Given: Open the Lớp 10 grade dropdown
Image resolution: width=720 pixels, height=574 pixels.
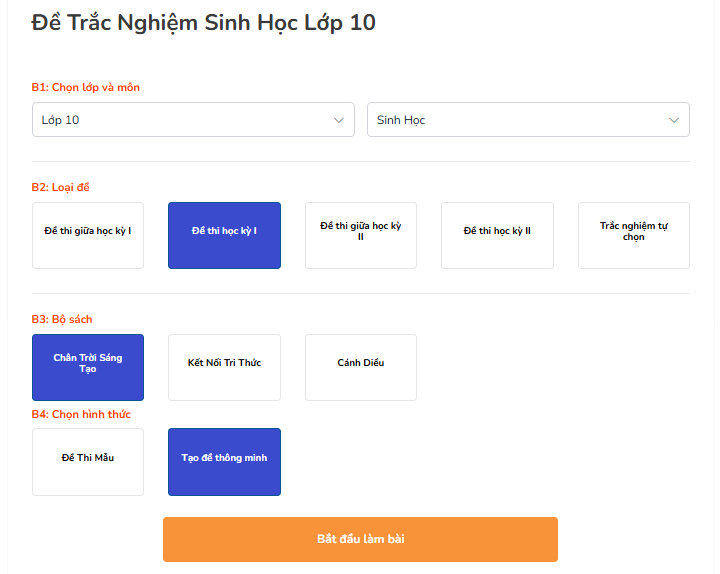Looking at the screenshot, I should point(193,119).
